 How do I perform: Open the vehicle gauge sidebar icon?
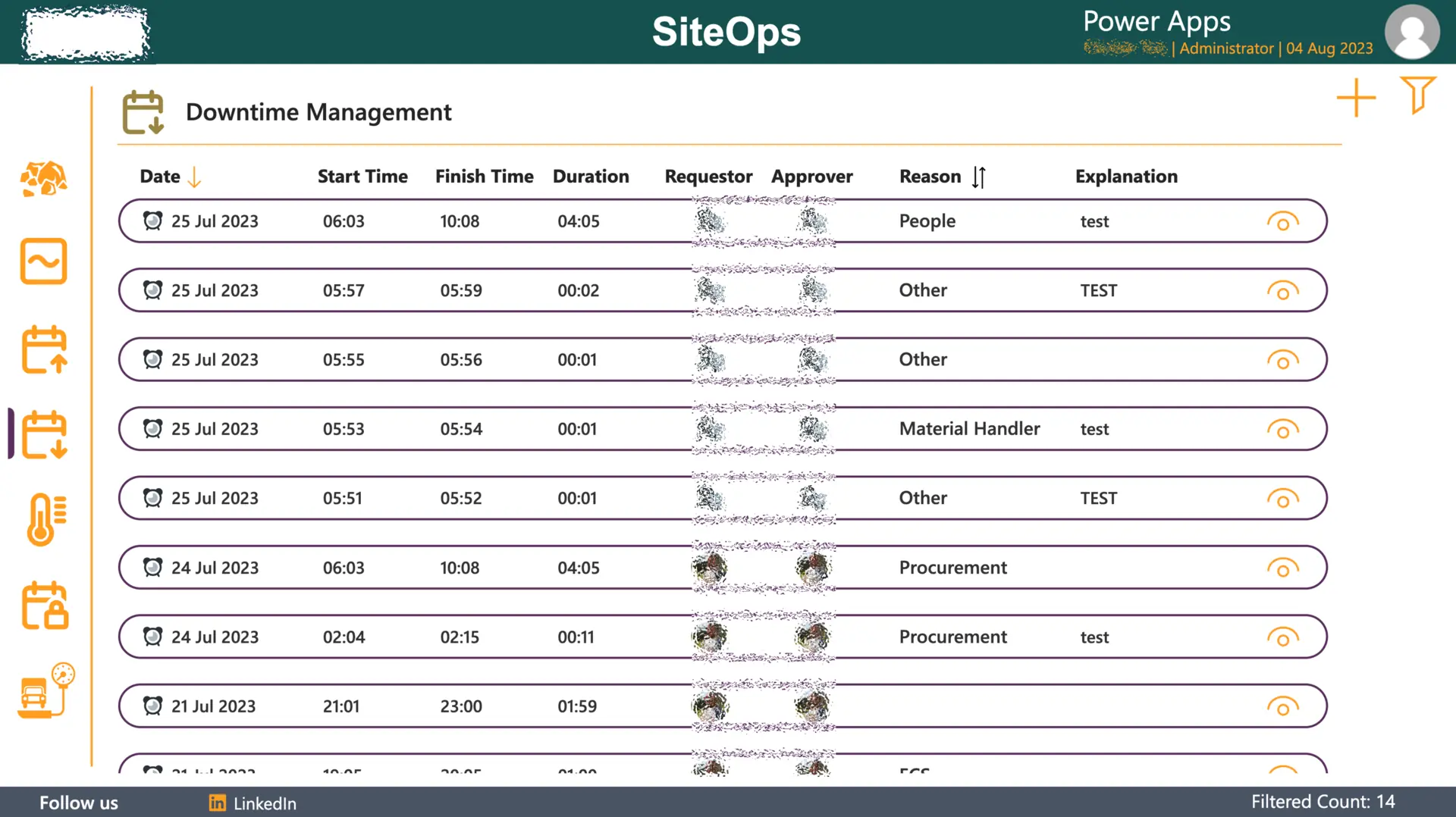45,691
